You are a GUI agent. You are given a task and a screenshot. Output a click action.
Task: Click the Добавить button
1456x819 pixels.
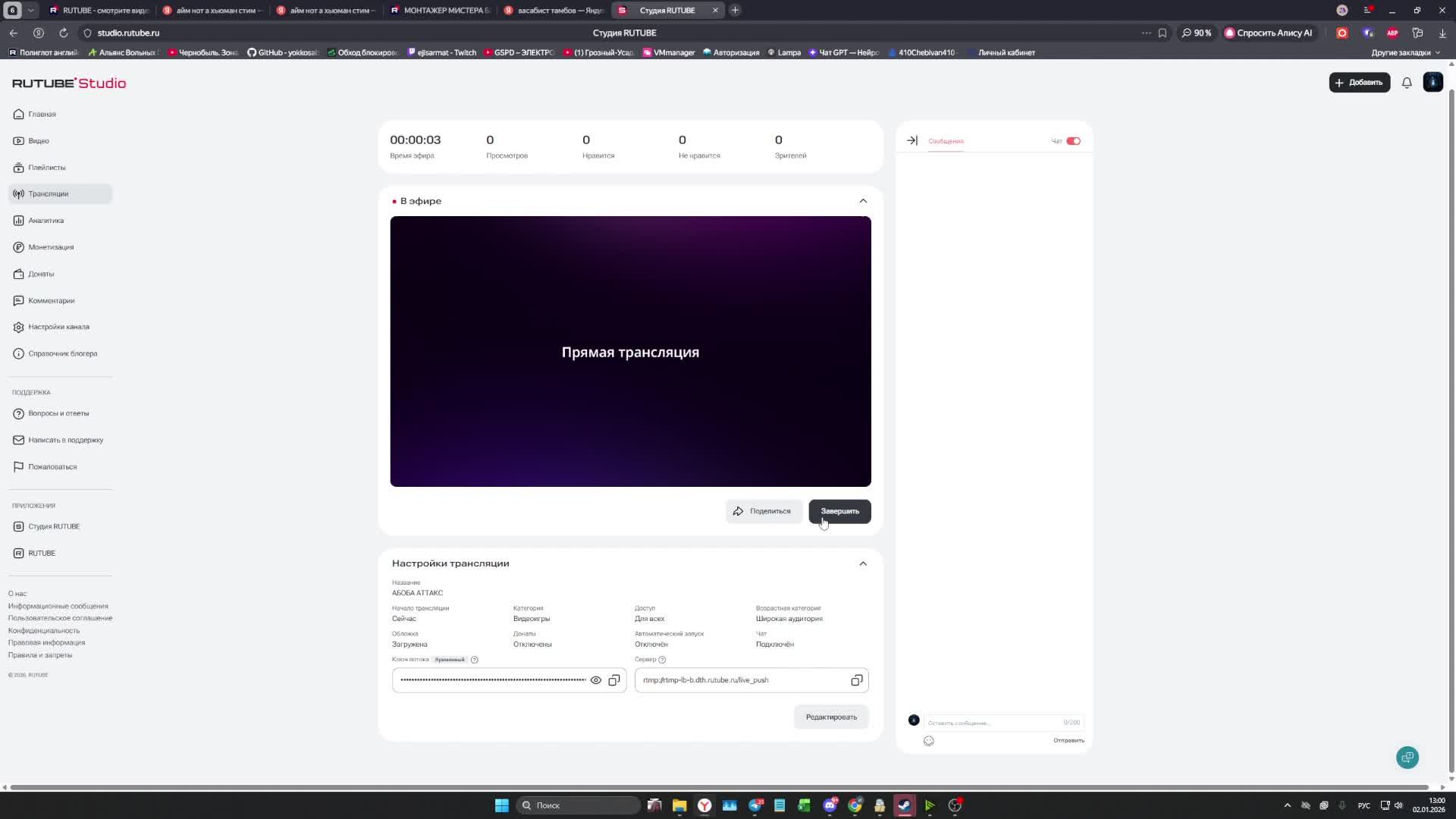[x=1359, y=83]
